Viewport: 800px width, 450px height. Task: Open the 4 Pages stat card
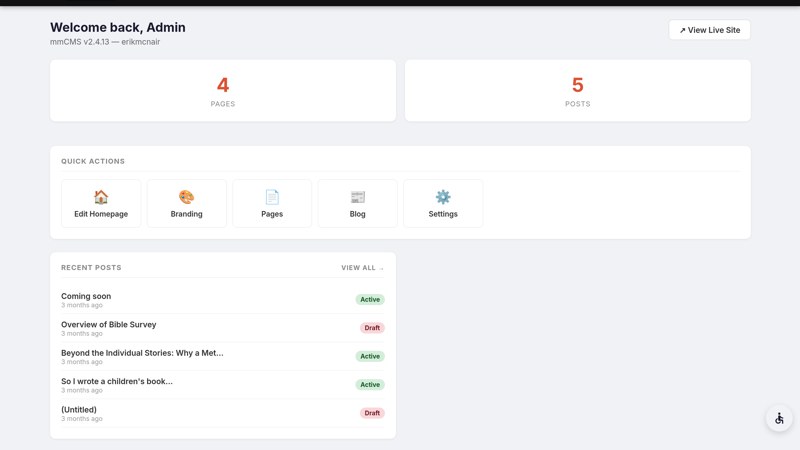point(223,91)
